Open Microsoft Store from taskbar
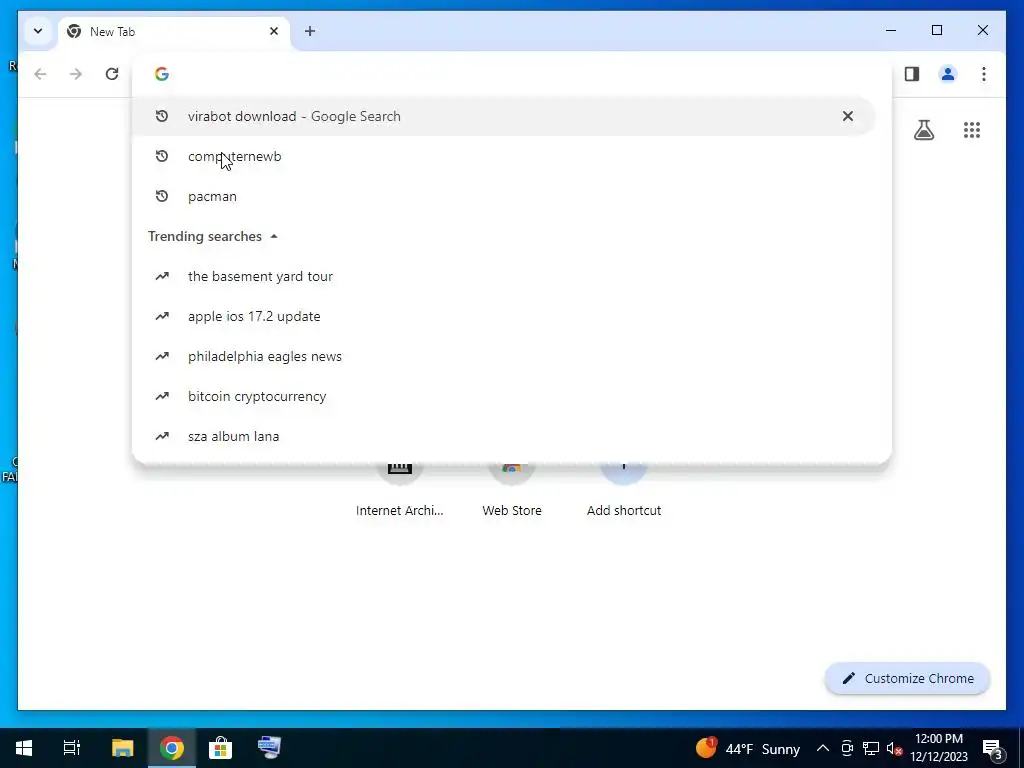Image resolution: width=1024 pixels, height=768 pixels. coord(221,748)
